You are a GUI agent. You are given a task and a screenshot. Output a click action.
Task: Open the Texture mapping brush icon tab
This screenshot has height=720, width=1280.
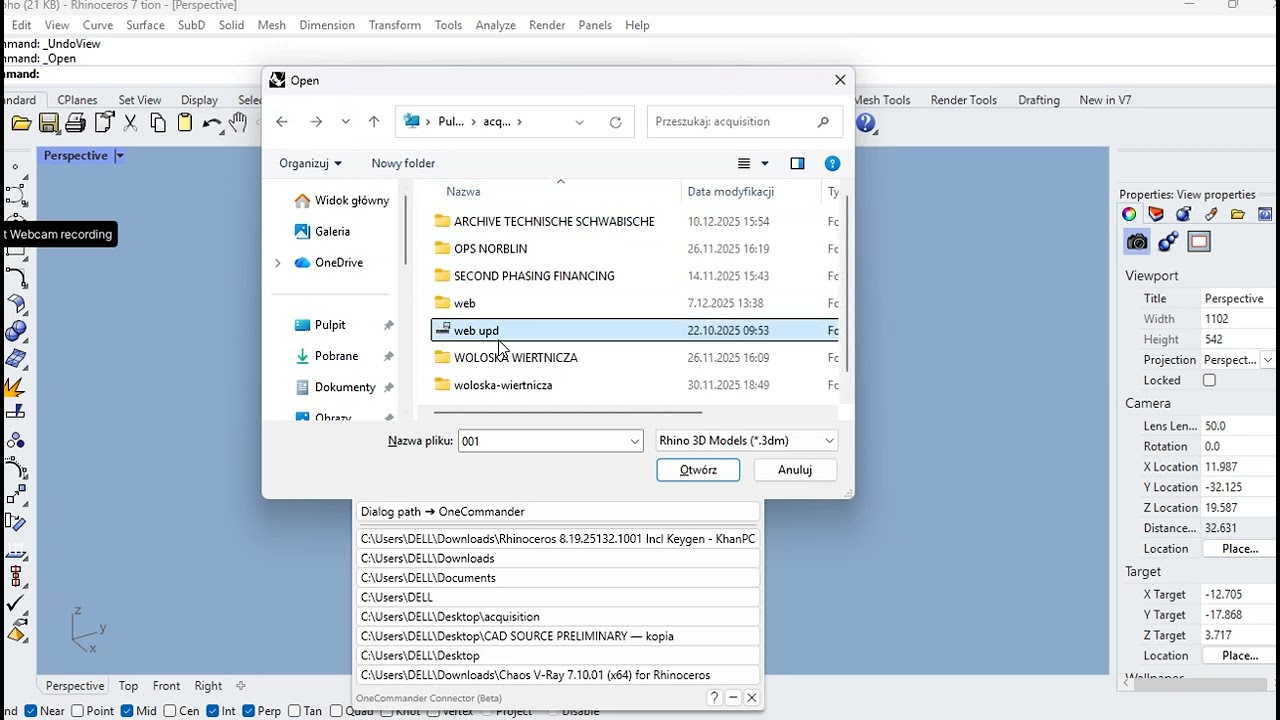(1211, 214)
